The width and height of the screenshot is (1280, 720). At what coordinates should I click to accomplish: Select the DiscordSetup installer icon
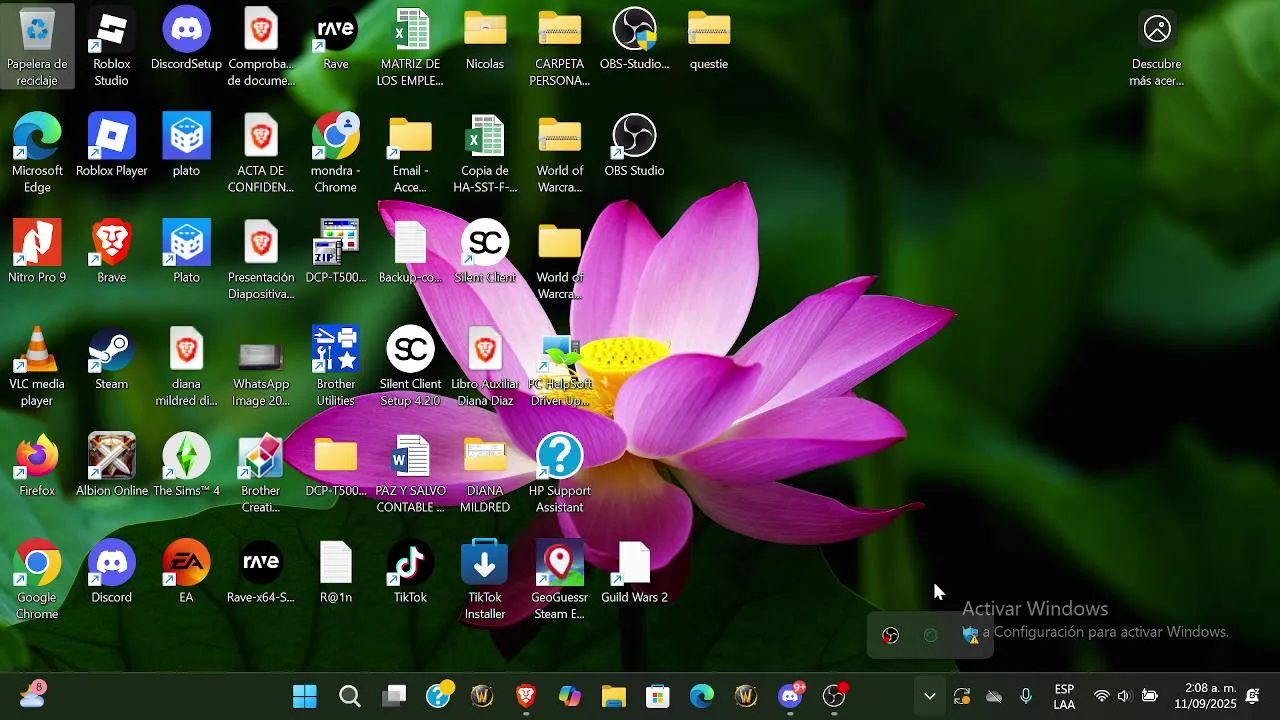tap(186, 40)
